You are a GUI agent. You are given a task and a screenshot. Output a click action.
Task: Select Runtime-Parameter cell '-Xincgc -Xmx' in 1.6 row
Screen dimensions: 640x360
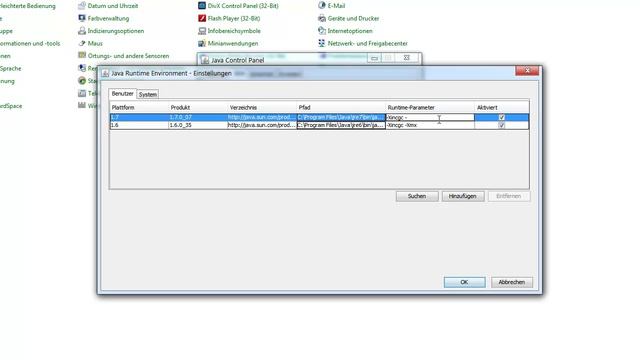tap(430, 125)
